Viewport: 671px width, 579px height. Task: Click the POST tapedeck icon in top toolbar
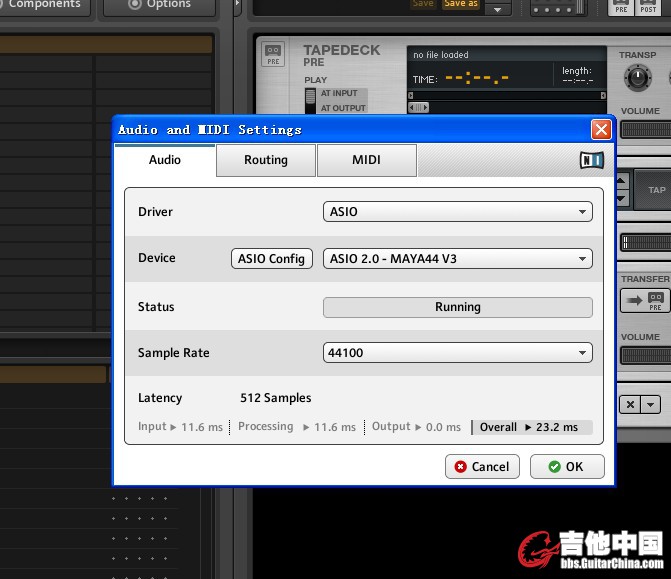pos(648,7)
